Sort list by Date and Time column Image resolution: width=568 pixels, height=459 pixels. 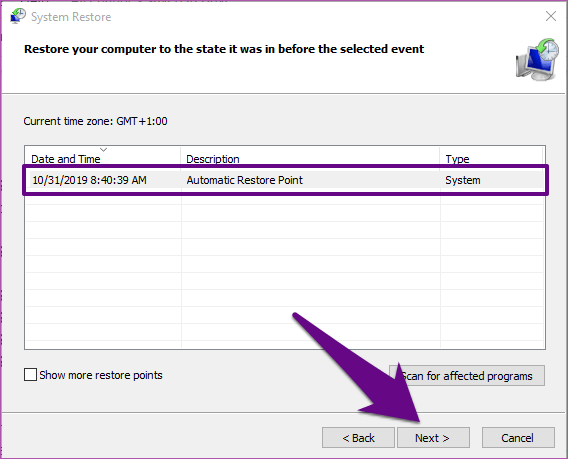click(103, 159)
